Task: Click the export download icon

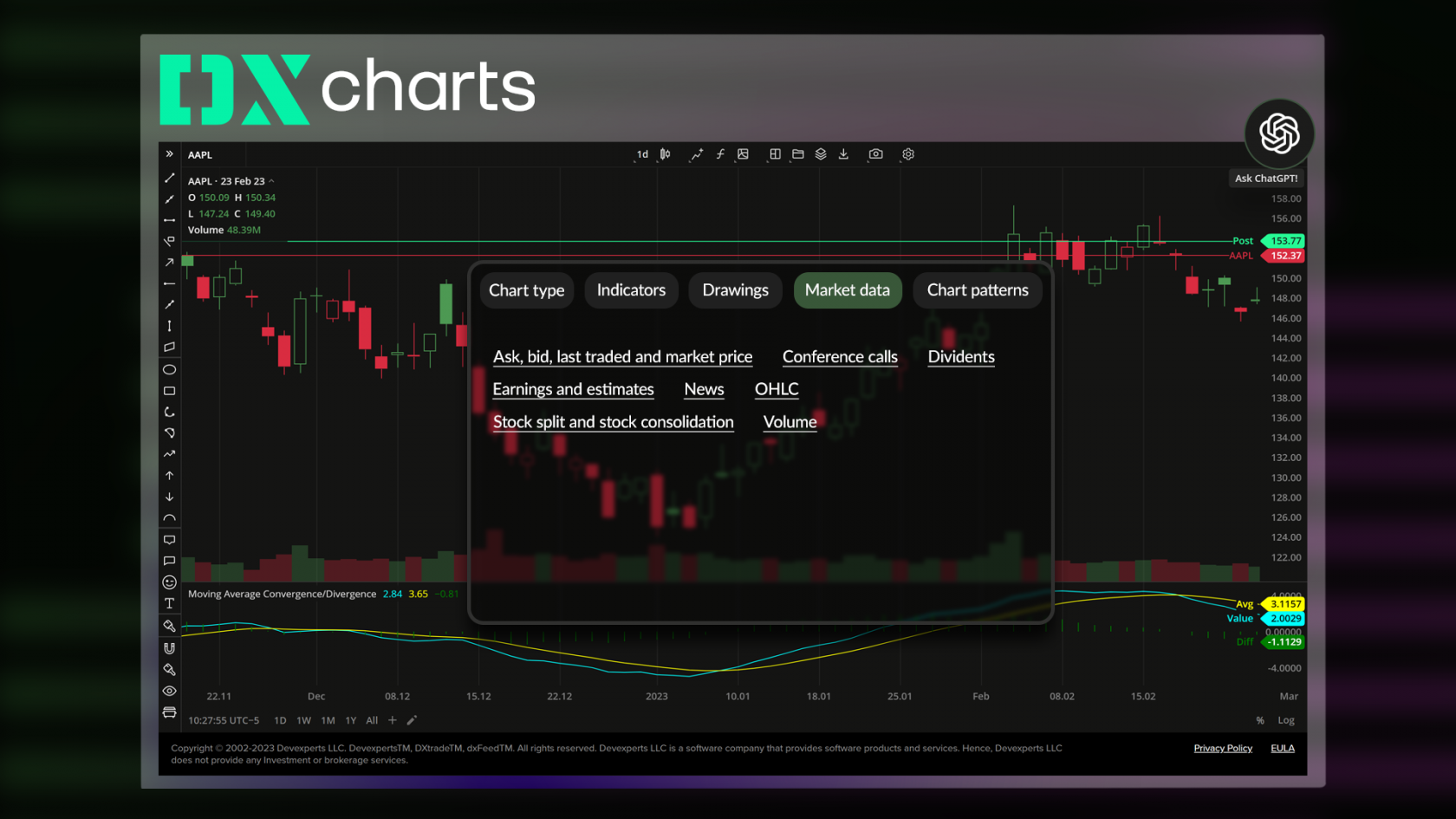Action: point(843,154)
